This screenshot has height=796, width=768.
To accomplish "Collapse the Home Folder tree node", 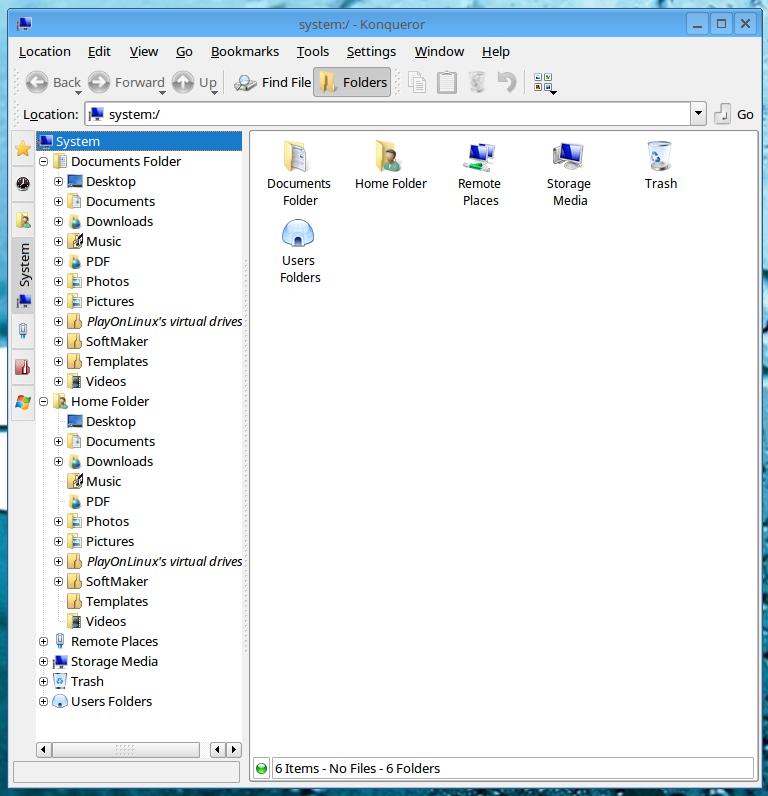I will point(44,402).
